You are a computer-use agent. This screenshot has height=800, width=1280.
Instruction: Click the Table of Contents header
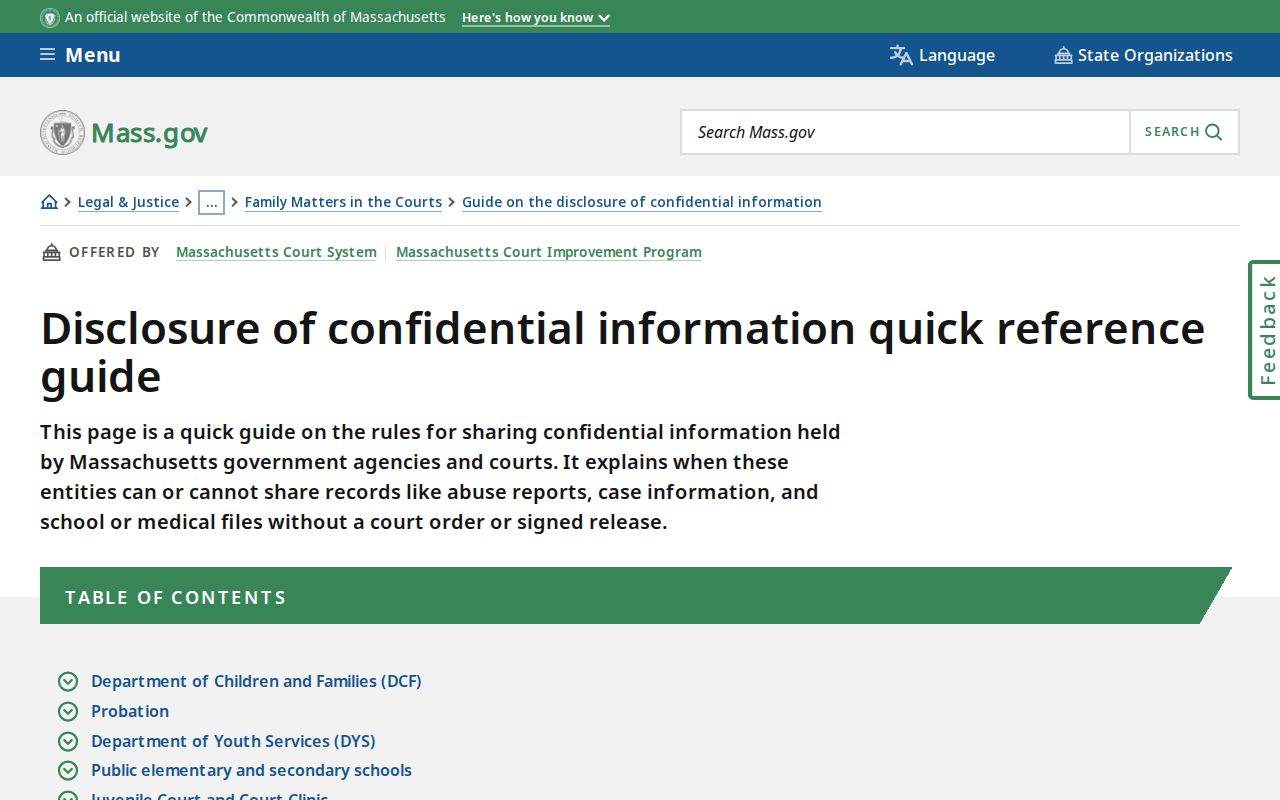pos(635,596)
